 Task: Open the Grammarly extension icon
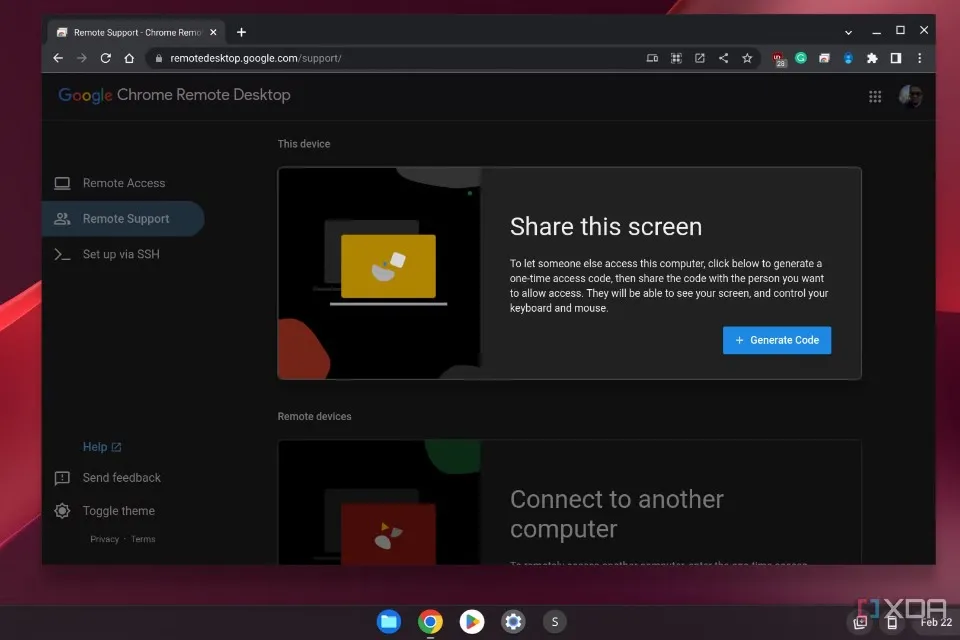[801, 58]
